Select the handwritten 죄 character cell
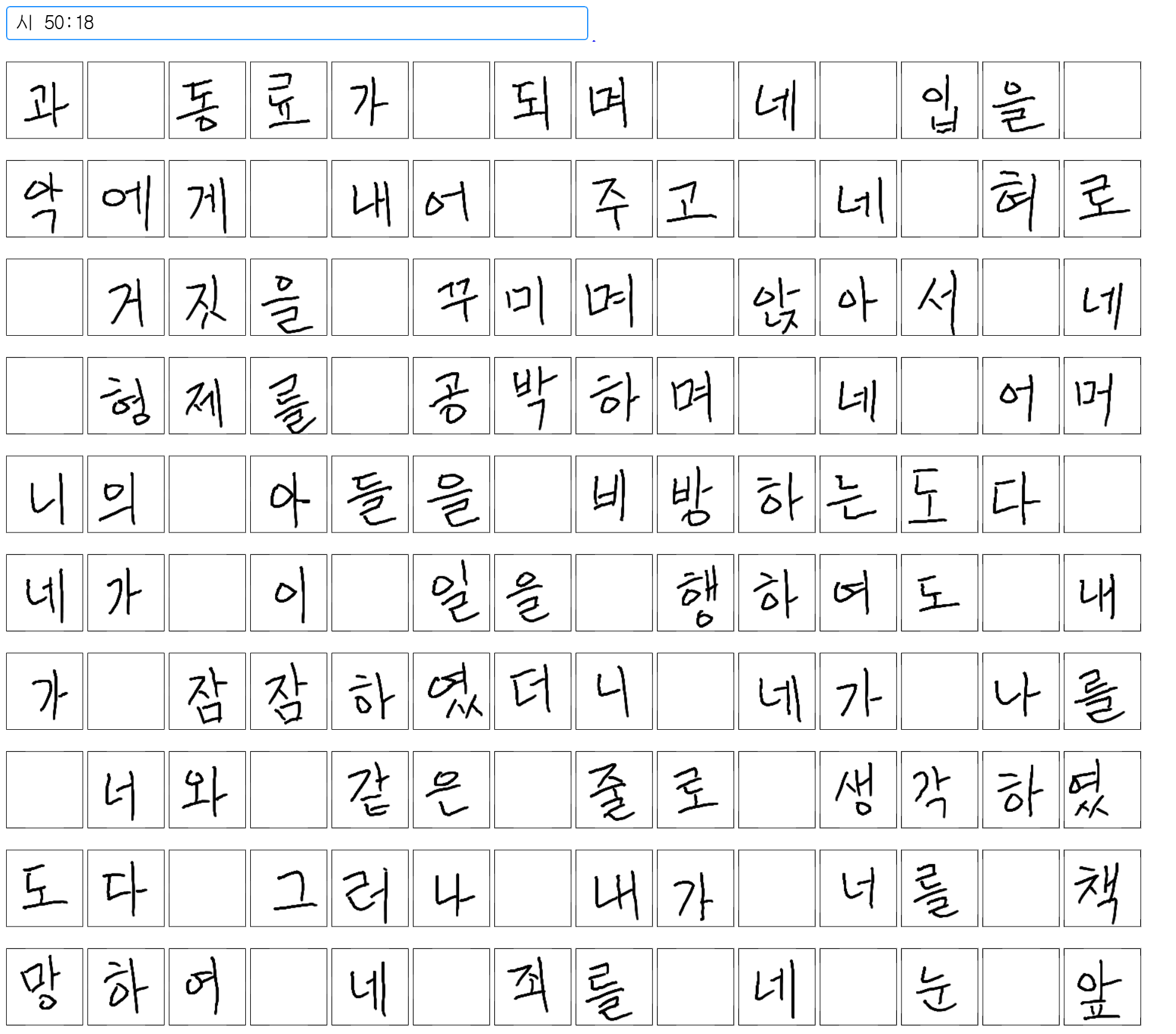The image size is (1176, 1034). (x=532, y=987)
